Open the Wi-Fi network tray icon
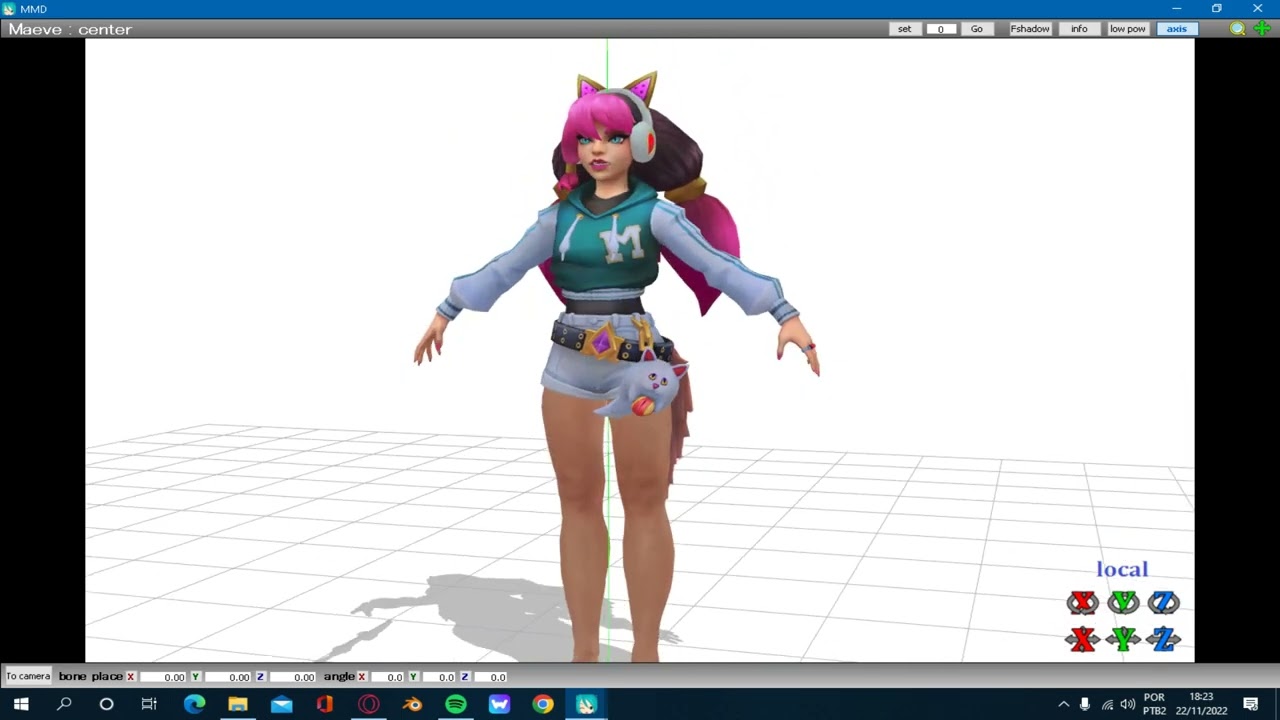 [x=1107, y=705]
